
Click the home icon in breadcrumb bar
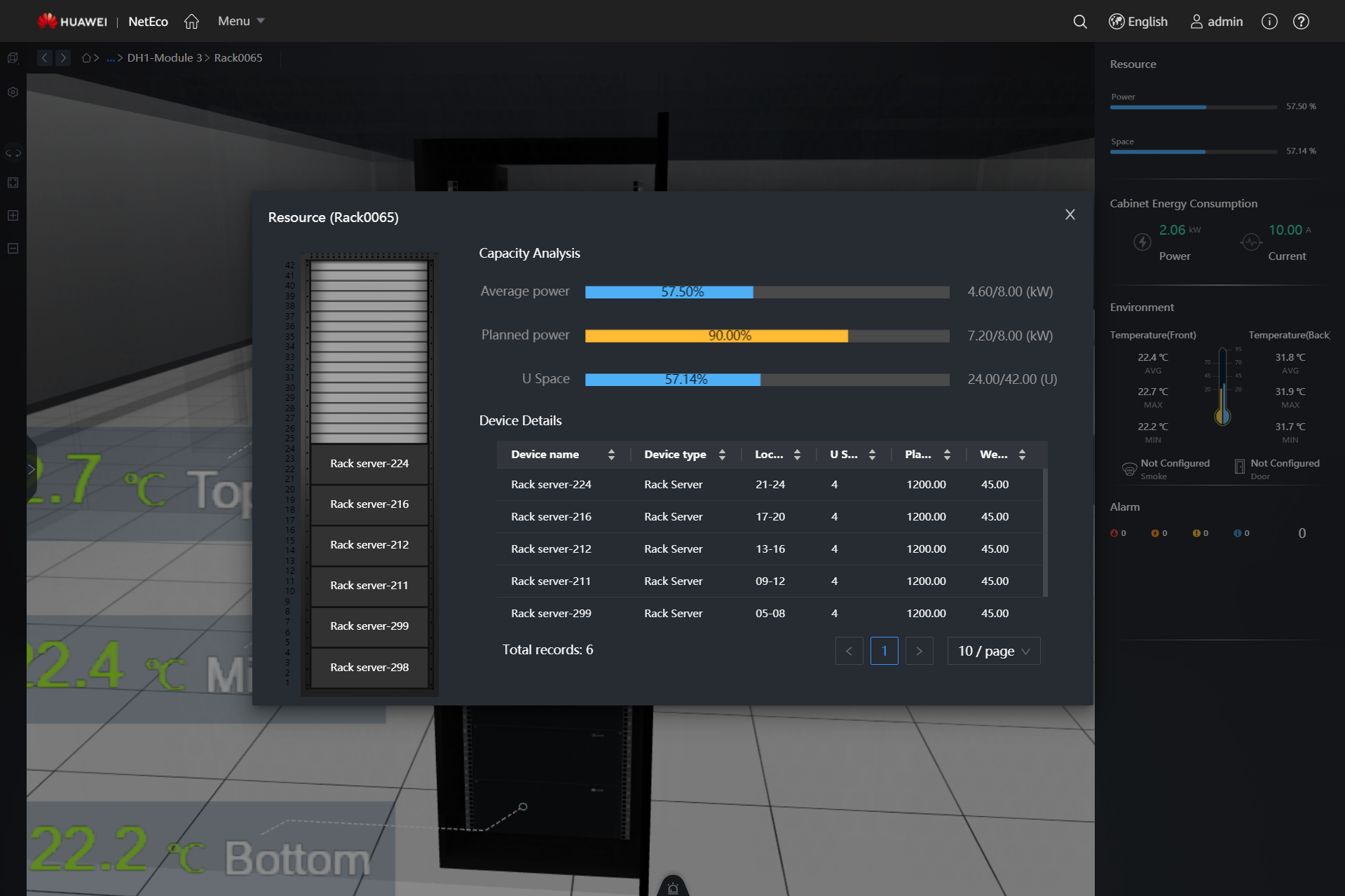click(x=87, y=57)
